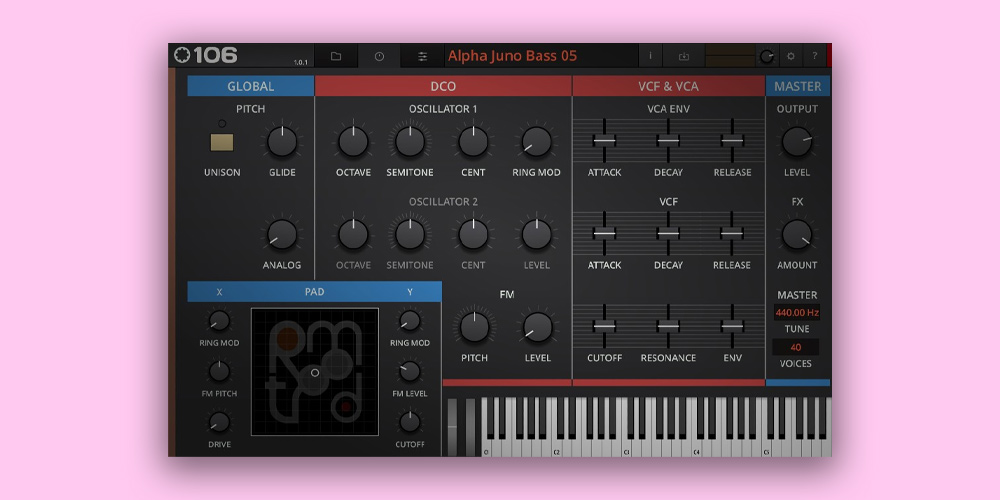Click the Cutoff slider

click(604, 326)
